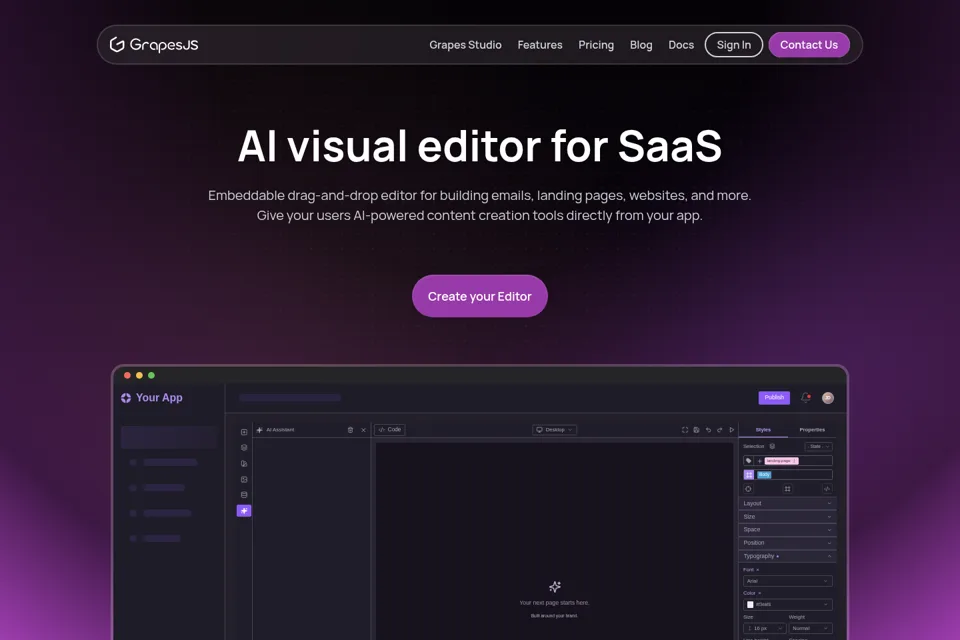Expand the Layout section

[787, 503]
